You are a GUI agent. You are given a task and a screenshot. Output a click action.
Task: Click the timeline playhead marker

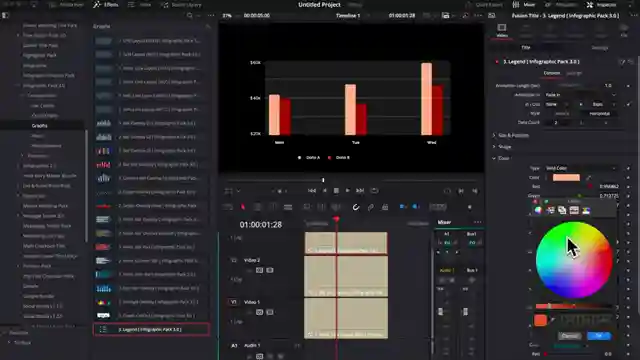(x=336, y=220)
